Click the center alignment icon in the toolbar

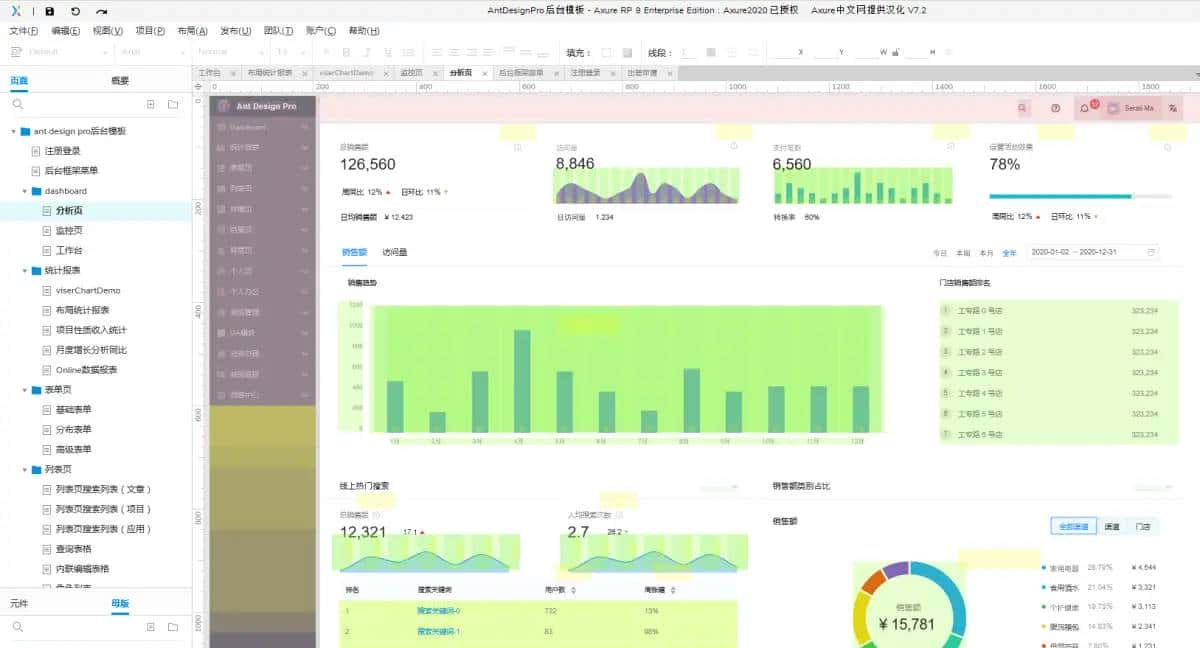click(453, 51)
